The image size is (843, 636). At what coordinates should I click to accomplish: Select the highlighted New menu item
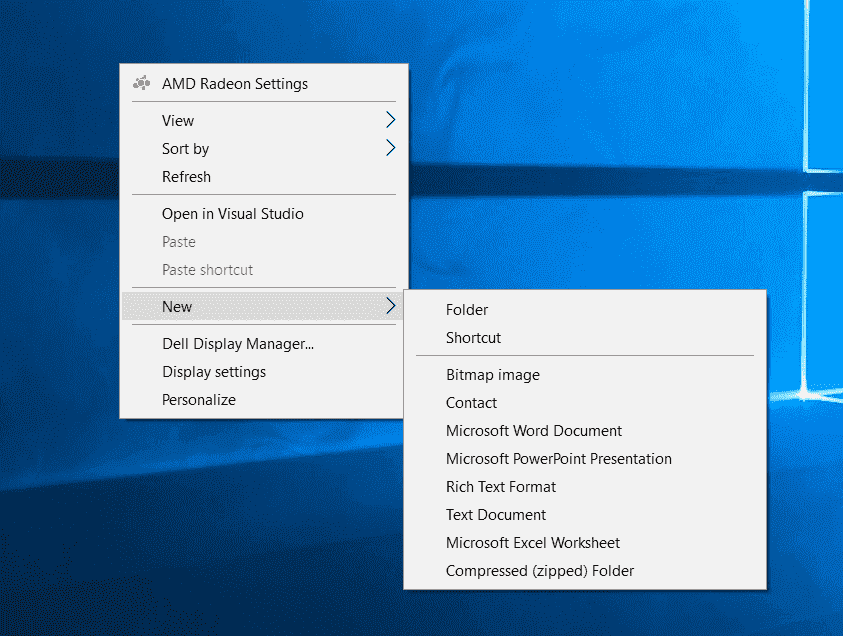tap(263, 306)
